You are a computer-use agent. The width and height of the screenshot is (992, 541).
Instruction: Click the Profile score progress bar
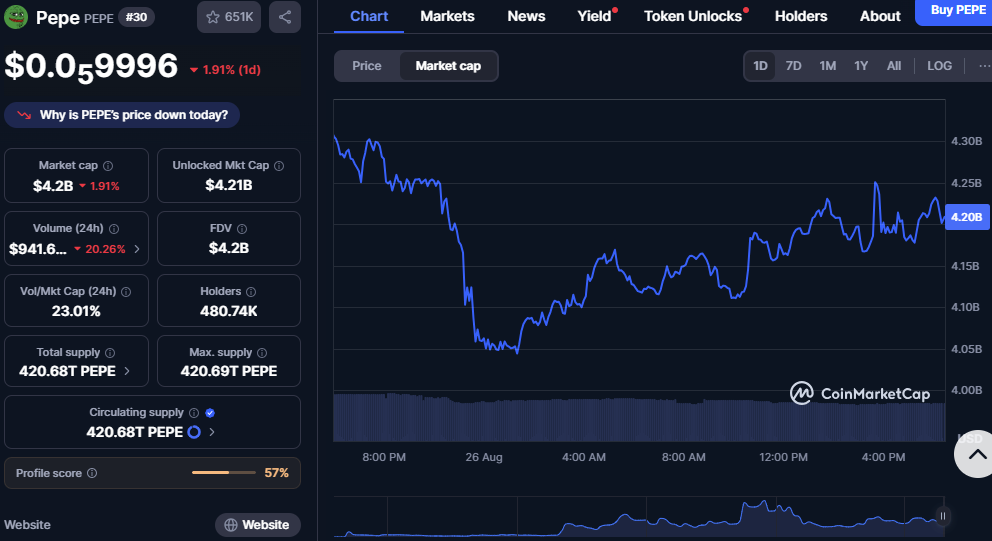(224, 473)
